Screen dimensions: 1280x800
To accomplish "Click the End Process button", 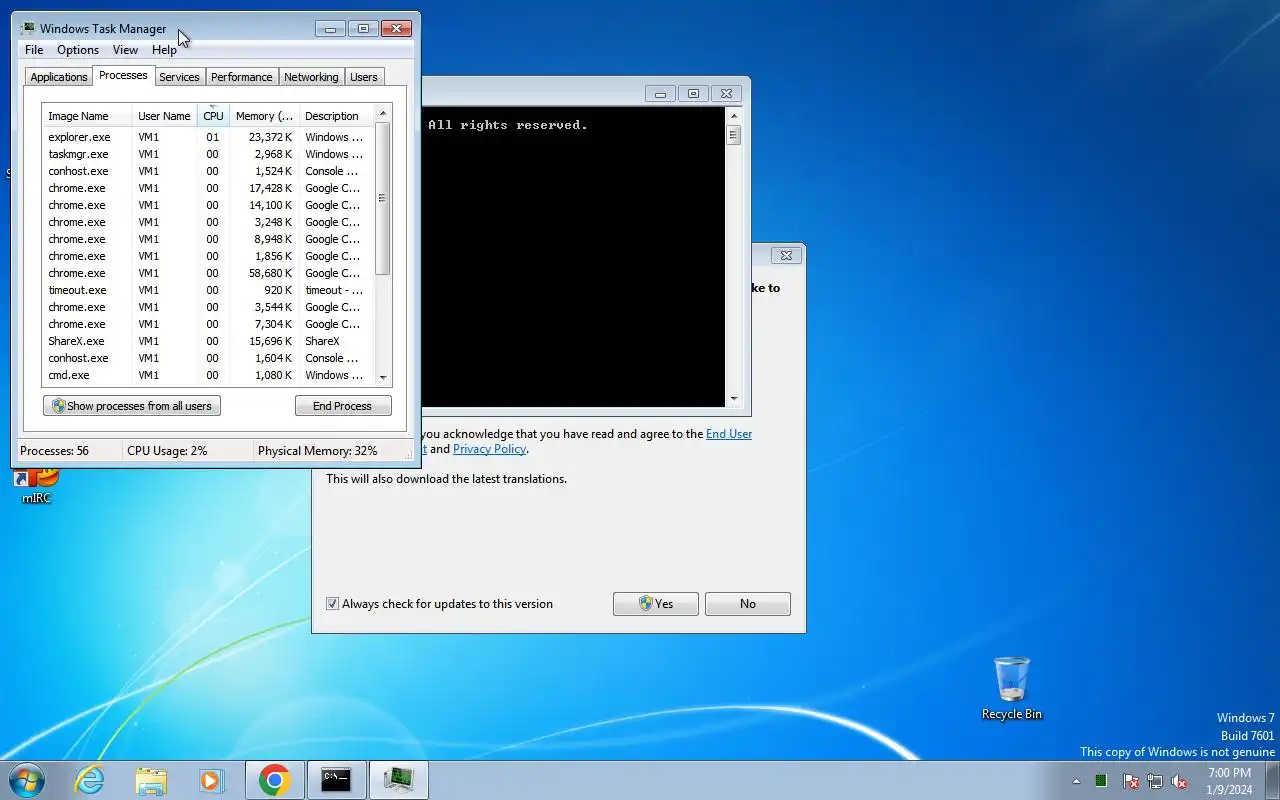I will [342, 406].
